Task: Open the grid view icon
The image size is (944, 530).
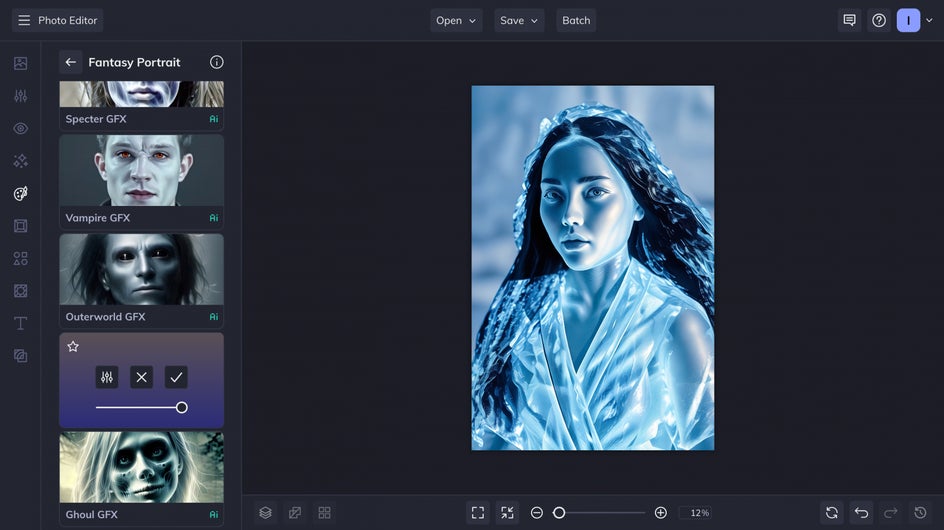Action: pos(324,513)
